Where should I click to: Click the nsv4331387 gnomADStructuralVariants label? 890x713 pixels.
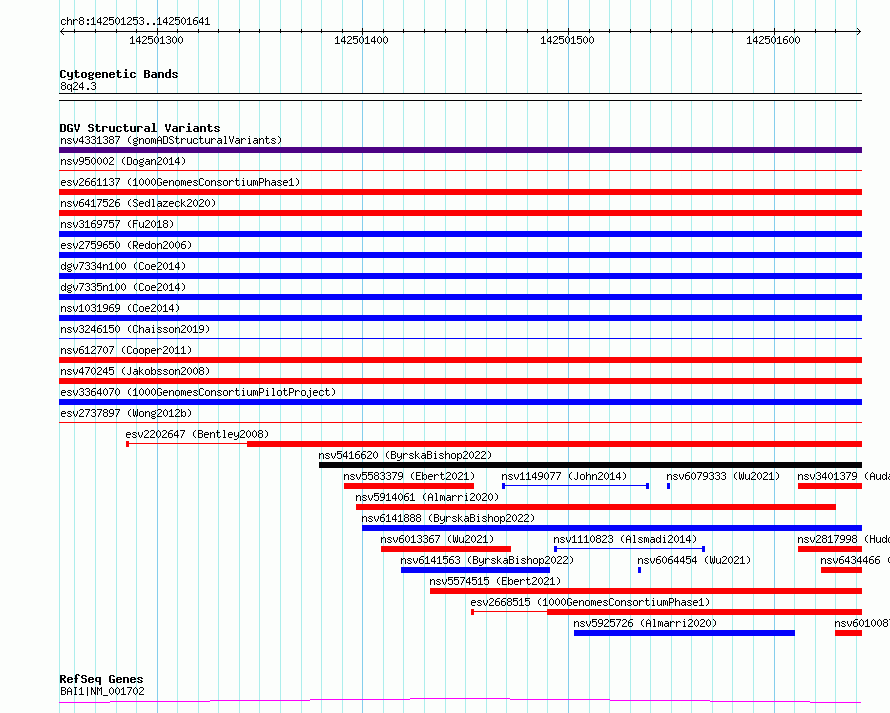coord(171,140)
